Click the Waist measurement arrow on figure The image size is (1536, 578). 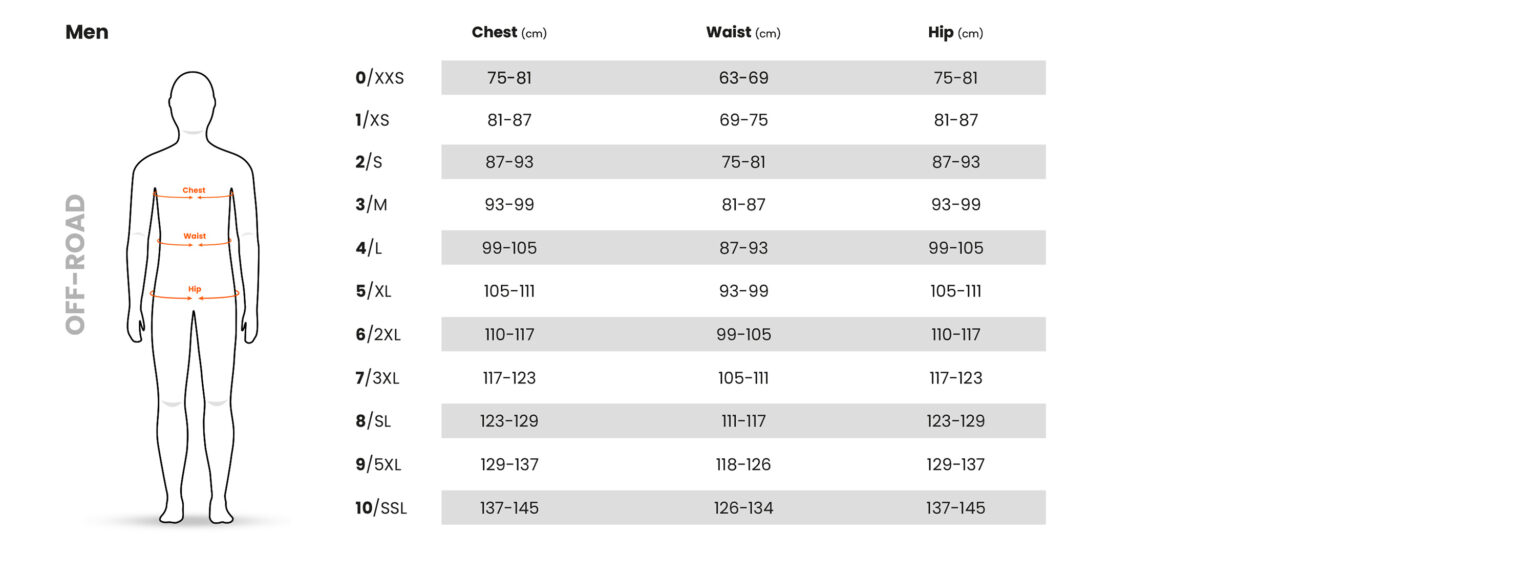click(194, 242)
